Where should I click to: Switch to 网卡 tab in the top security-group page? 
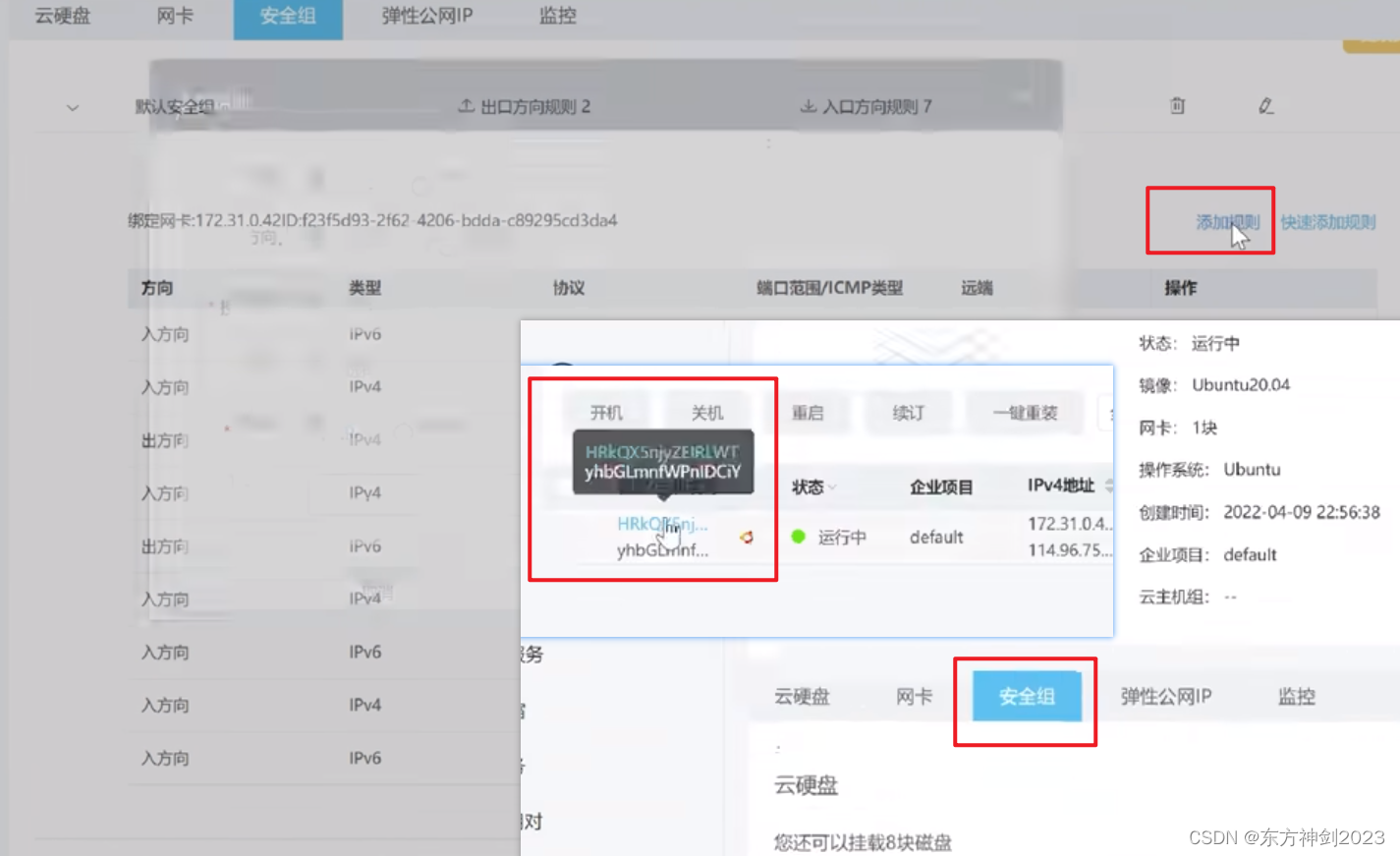[x=175, y=16]
